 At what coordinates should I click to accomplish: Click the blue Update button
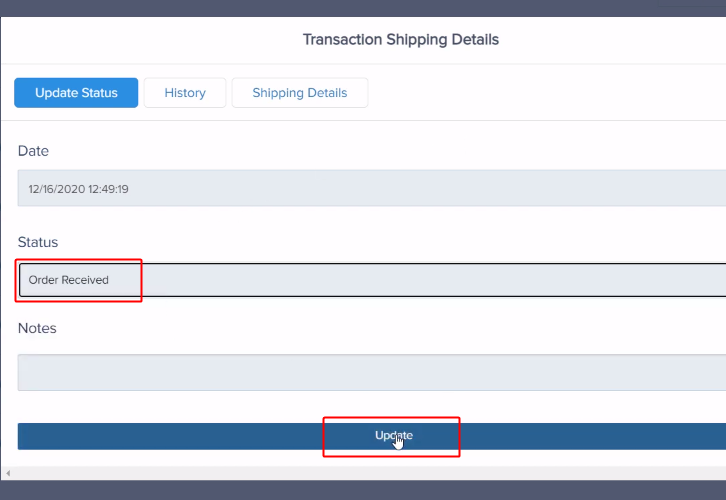tap(372, 436)
